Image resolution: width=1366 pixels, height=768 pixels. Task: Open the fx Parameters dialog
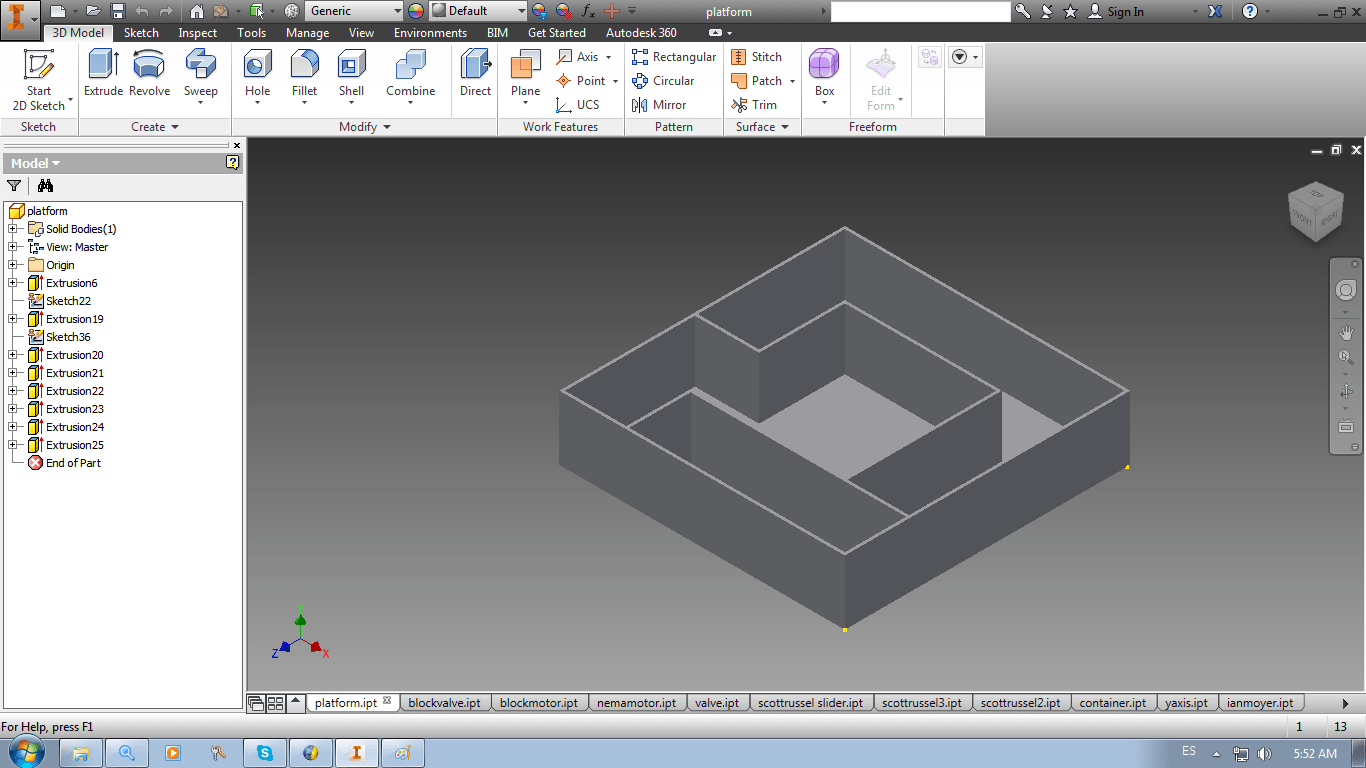click(x=588, y=11)
